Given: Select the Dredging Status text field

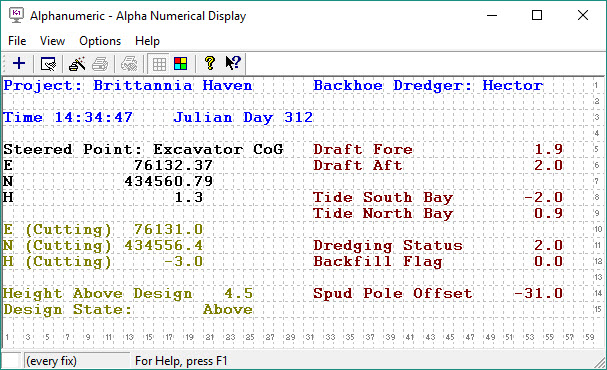Looking at the screenshot, I should click(x=388, y=245).
